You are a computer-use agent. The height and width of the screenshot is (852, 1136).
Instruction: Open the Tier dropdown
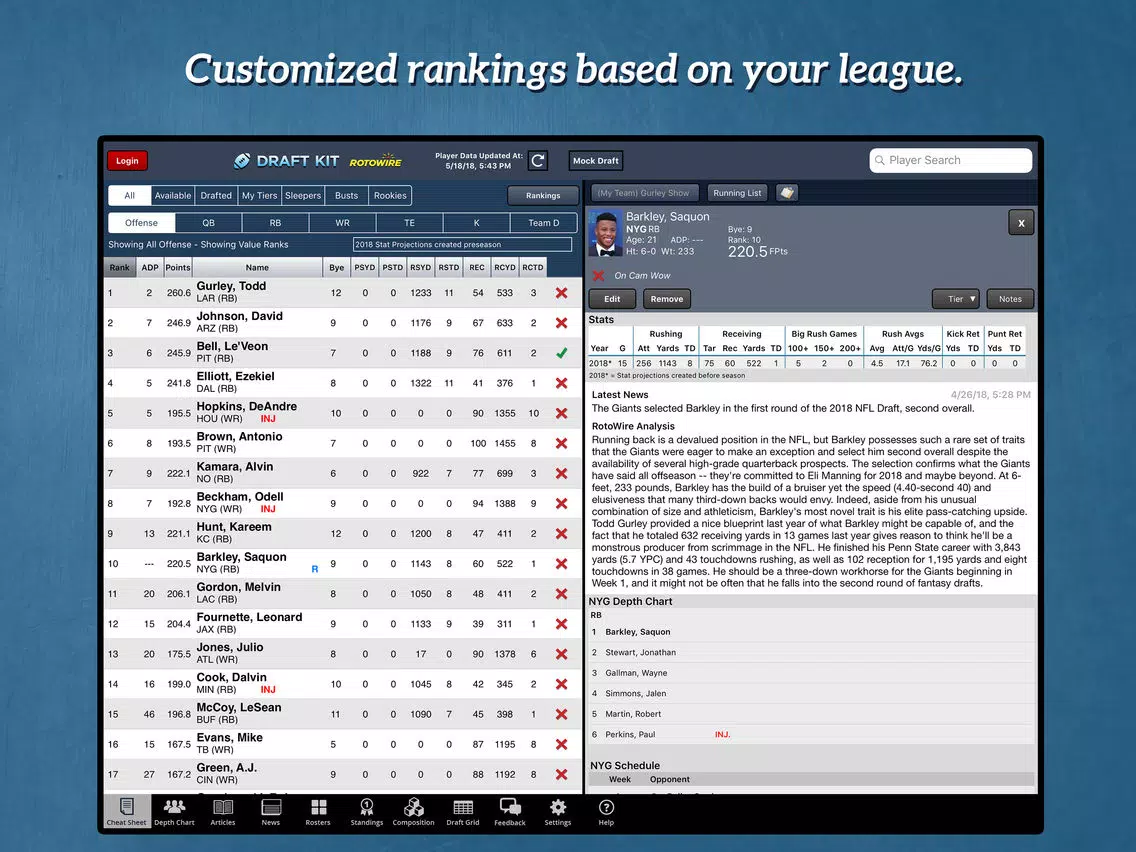(x=956, y=298)
